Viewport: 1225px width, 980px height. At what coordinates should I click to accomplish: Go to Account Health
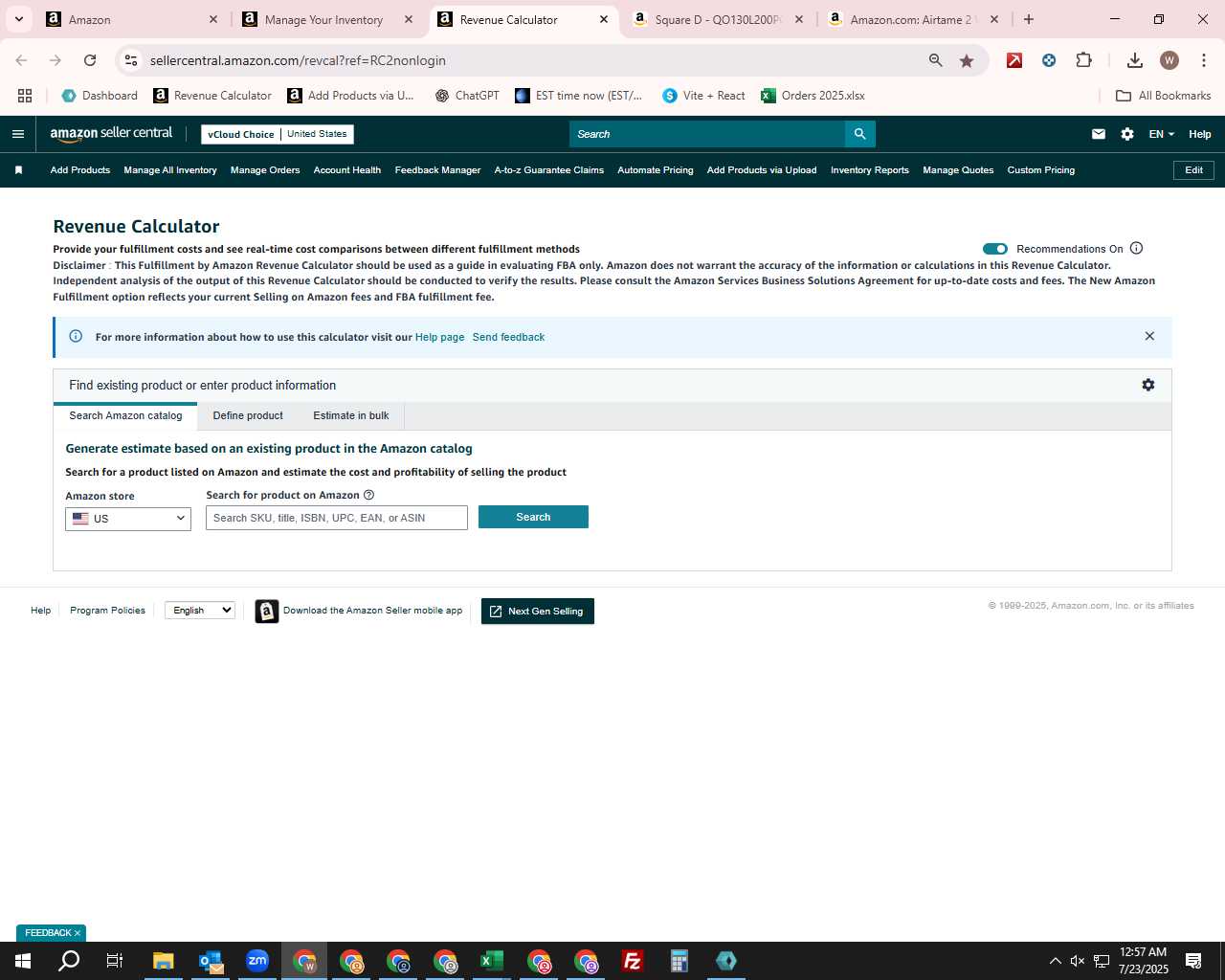click(x=347, y=170)
